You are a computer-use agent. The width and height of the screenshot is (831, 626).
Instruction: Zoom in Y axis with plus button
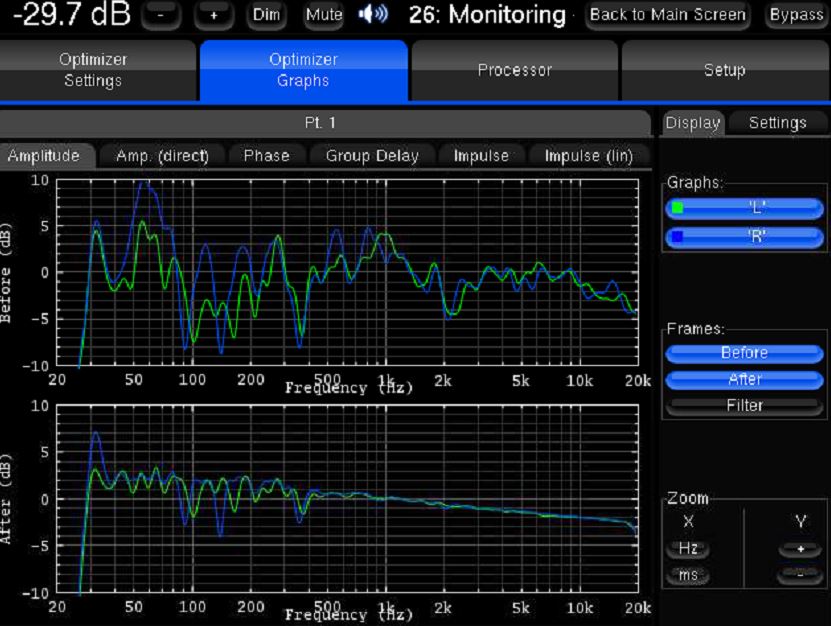tap(799, 550)
